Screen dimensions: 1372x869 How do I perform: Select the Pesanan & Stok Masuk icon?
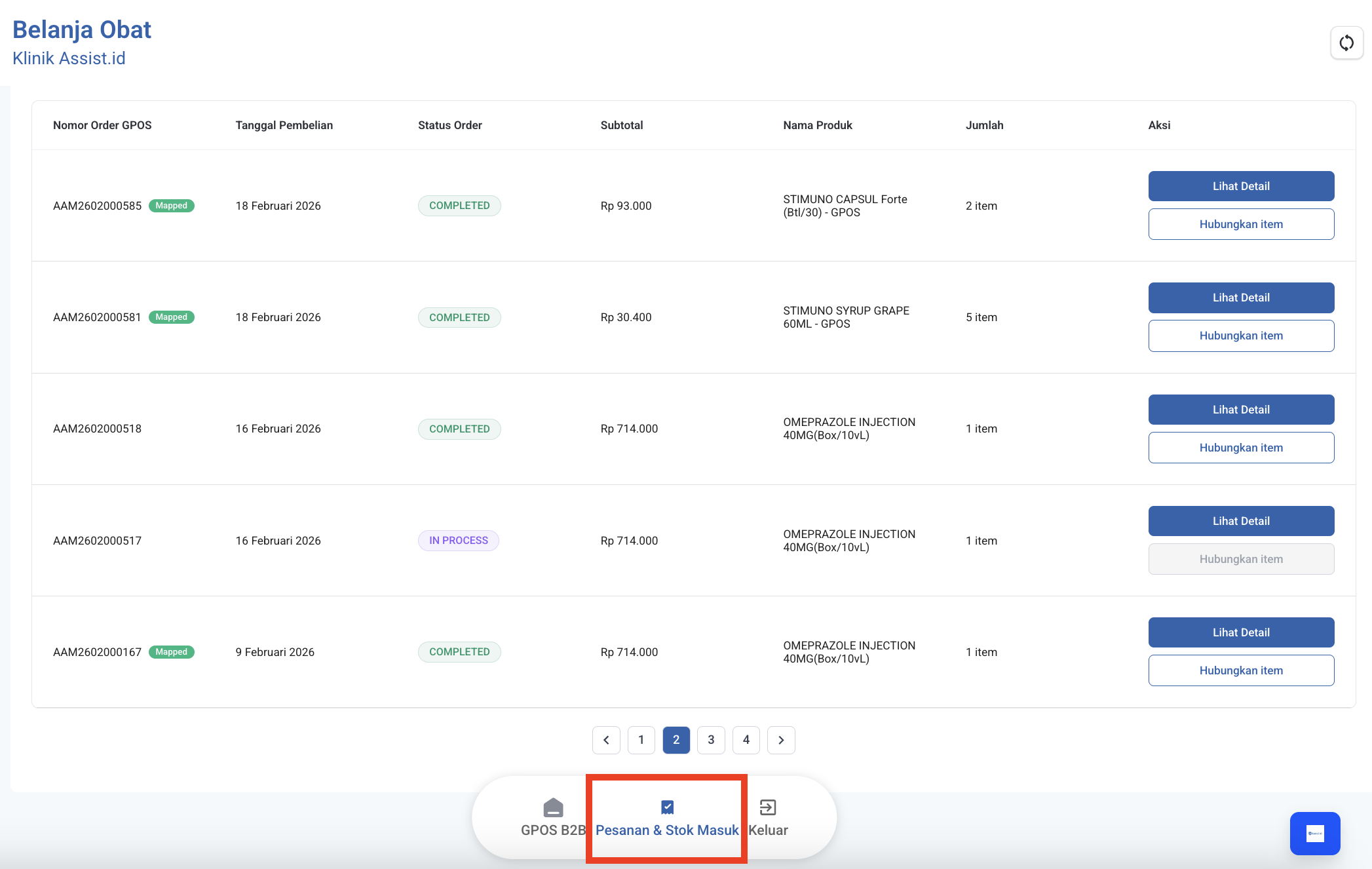coord(667,807)
